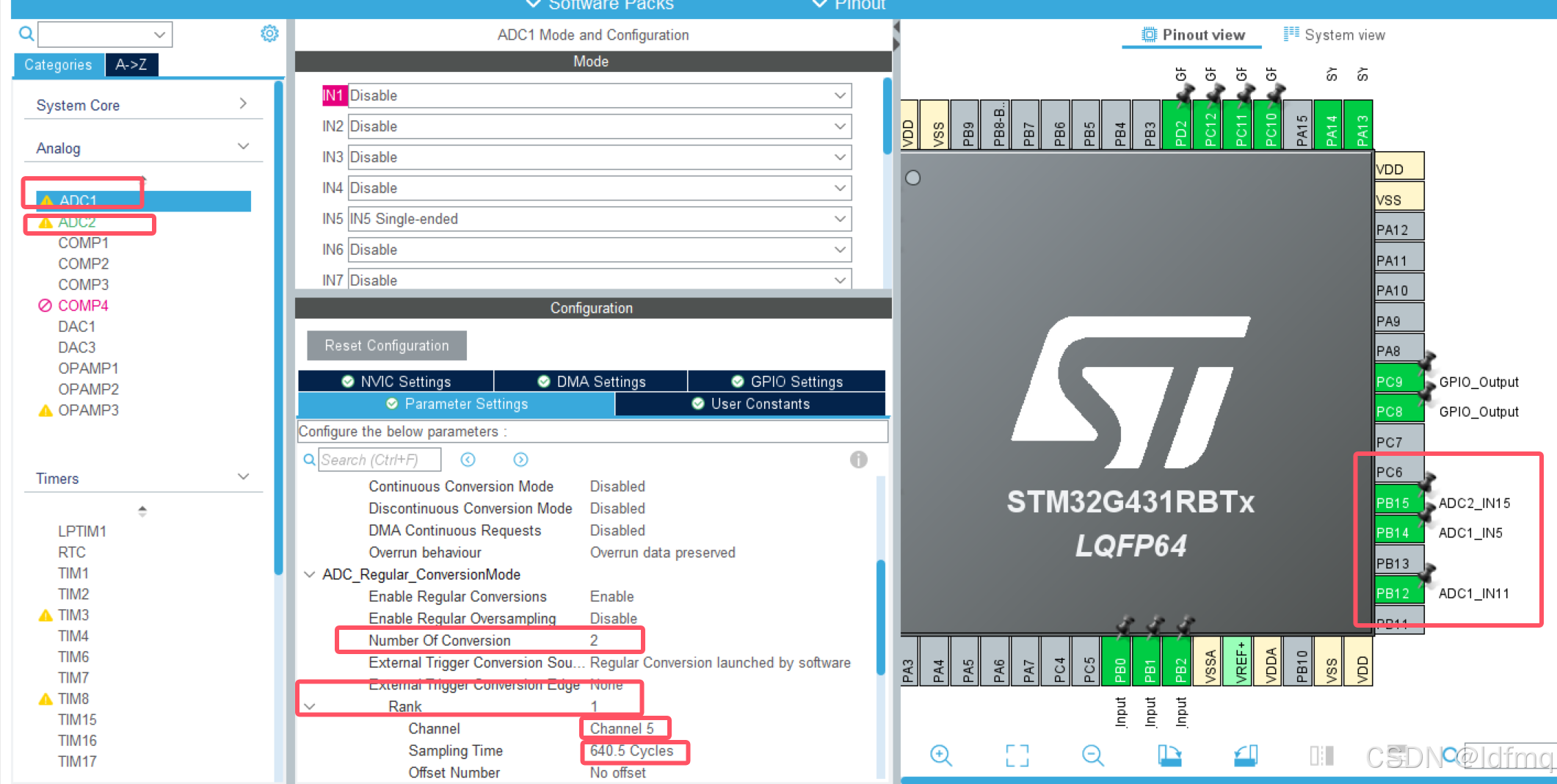Image resolution: width=1557 pixels, height=784 pixels.
Task: Switch to the A->Z tab
Action: tap(131, 65)
